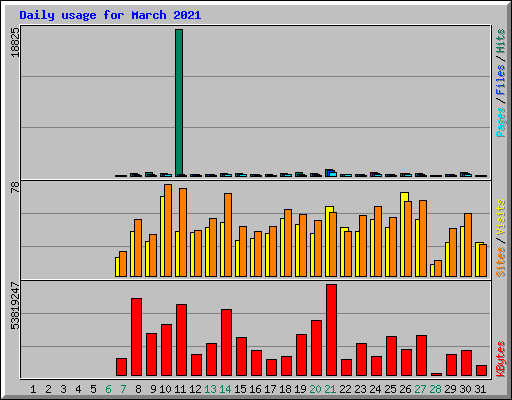Click the red 'KBytes' legend label
Image resolution: width=512 pixels, height=400 pixels.
click(500, 359)
